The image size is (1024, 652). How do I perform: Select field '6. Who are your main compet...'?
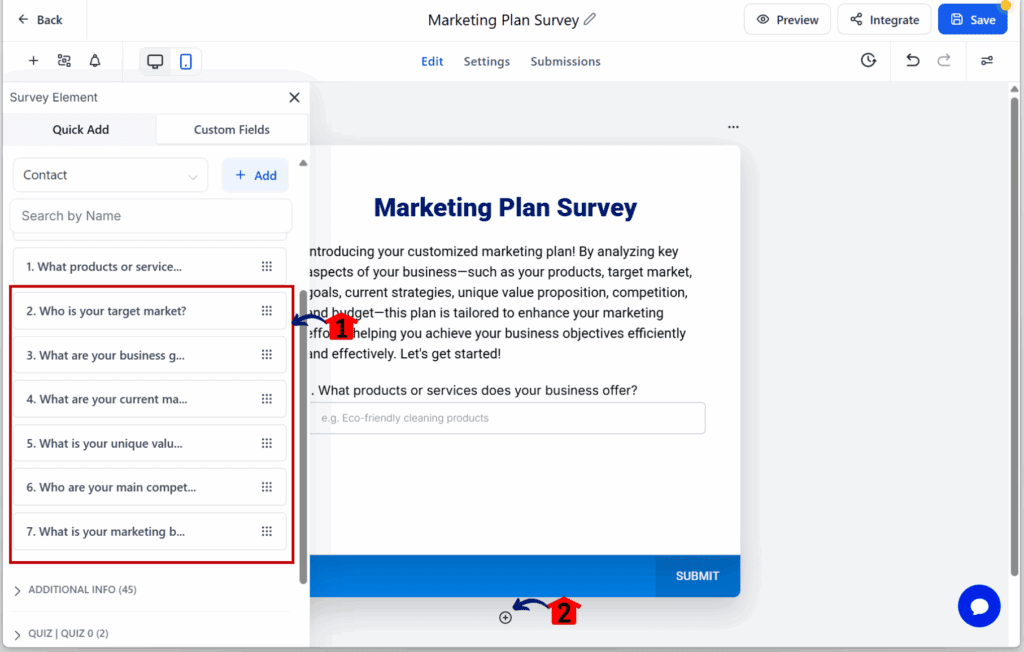tap(150, 487)
